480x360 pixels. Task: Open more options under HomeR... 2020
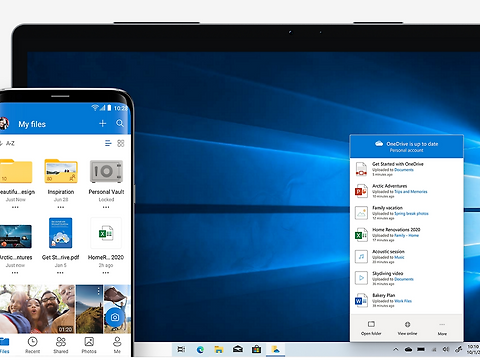[106, 273]
